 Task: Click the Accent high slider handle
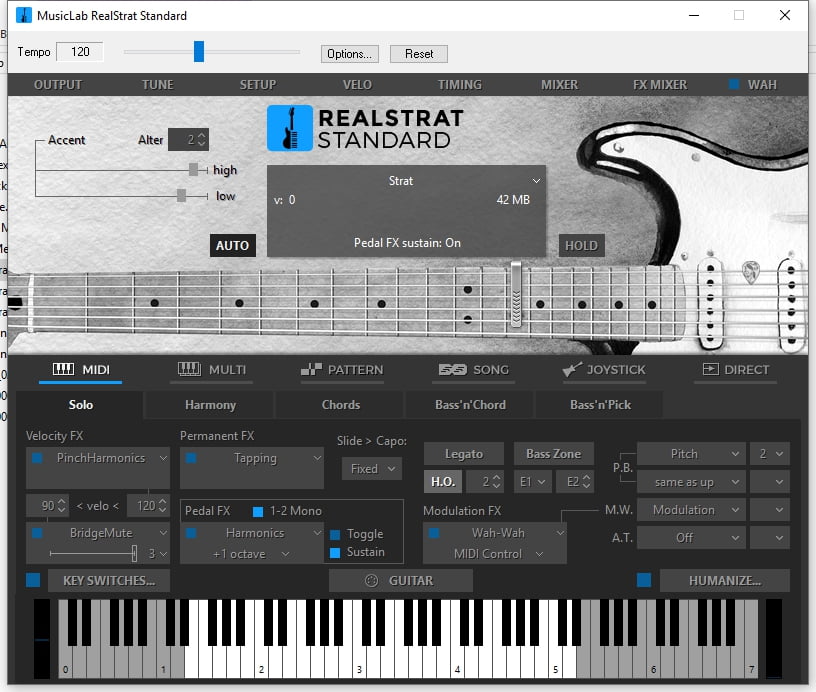(193, 169)
